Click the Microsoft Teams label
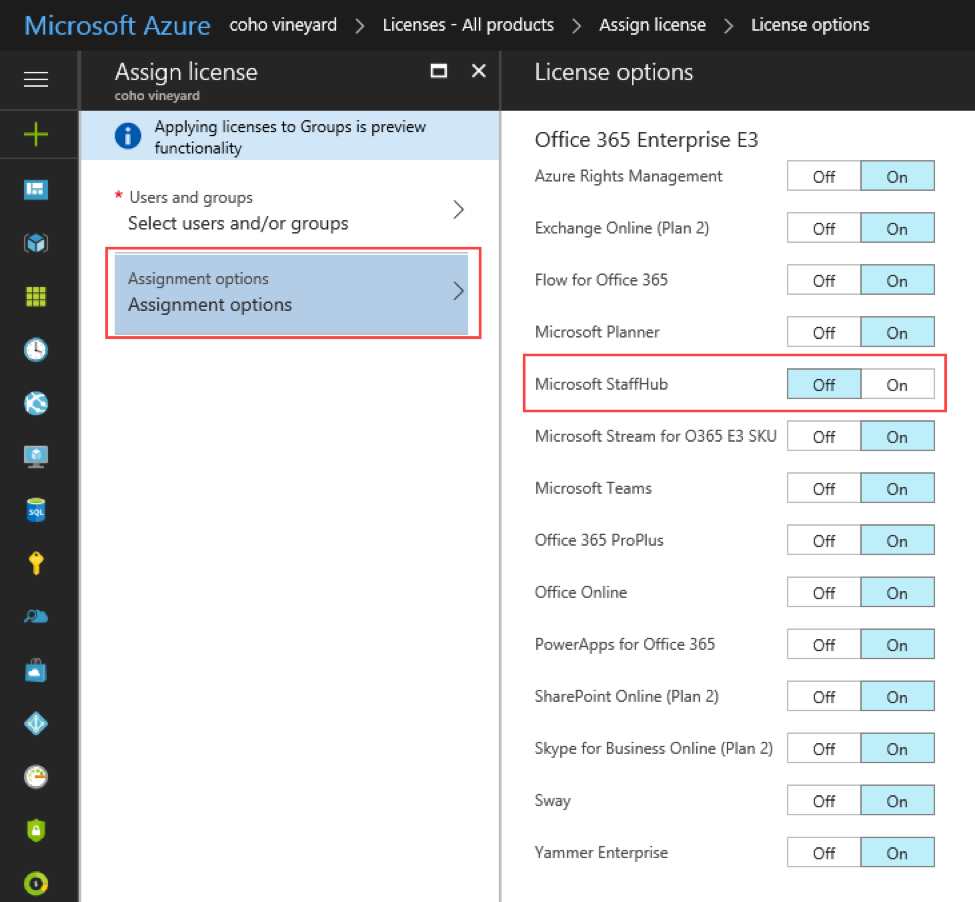Screen dimensions: 975x902 click(593, 489)
